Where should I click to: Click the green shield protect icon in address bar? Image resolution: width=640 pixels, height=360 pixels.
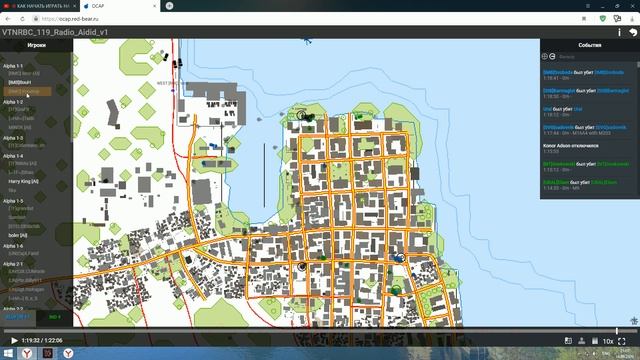(x=602, y=19)
